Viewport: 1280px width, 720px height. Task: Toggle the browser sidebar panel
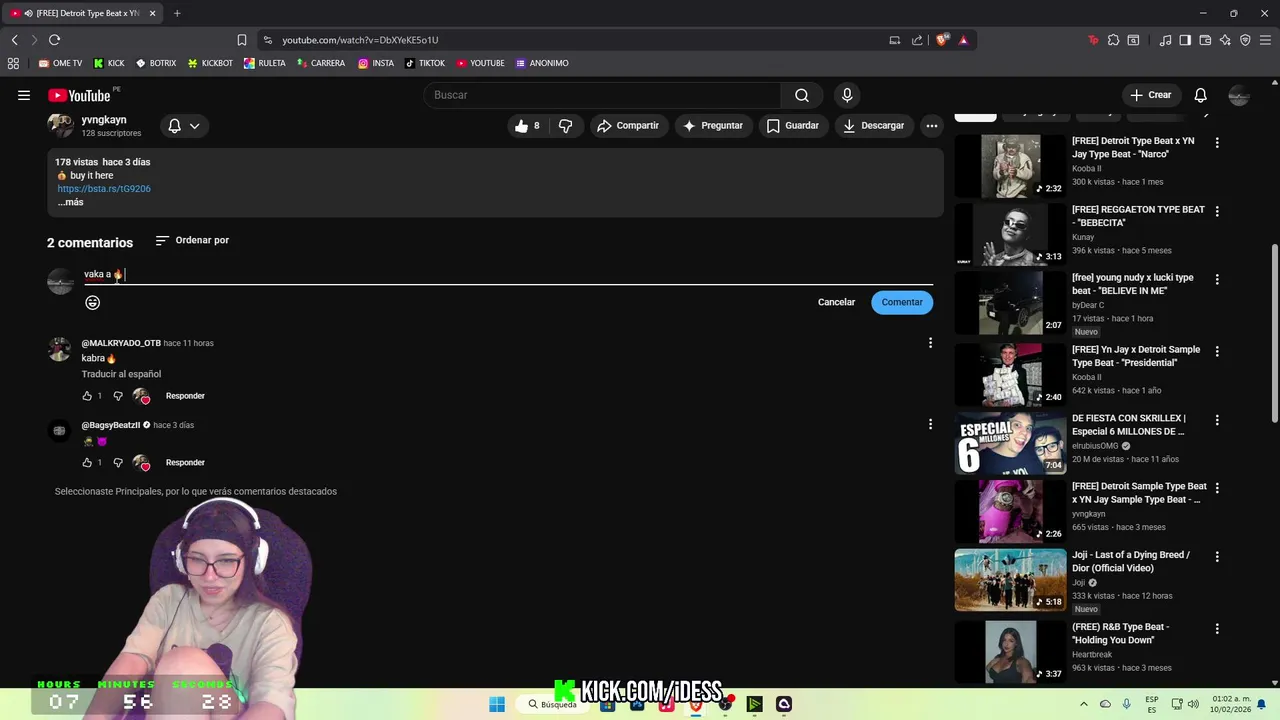click(x=1185, y=40)
